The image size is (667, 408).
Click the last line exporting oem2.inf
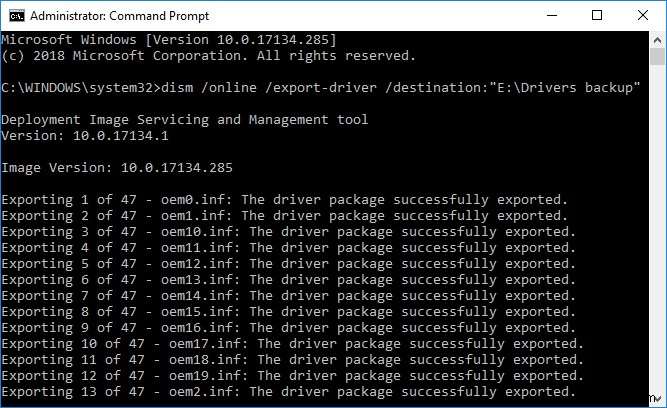pyautogui.click(x=289, y=391)
